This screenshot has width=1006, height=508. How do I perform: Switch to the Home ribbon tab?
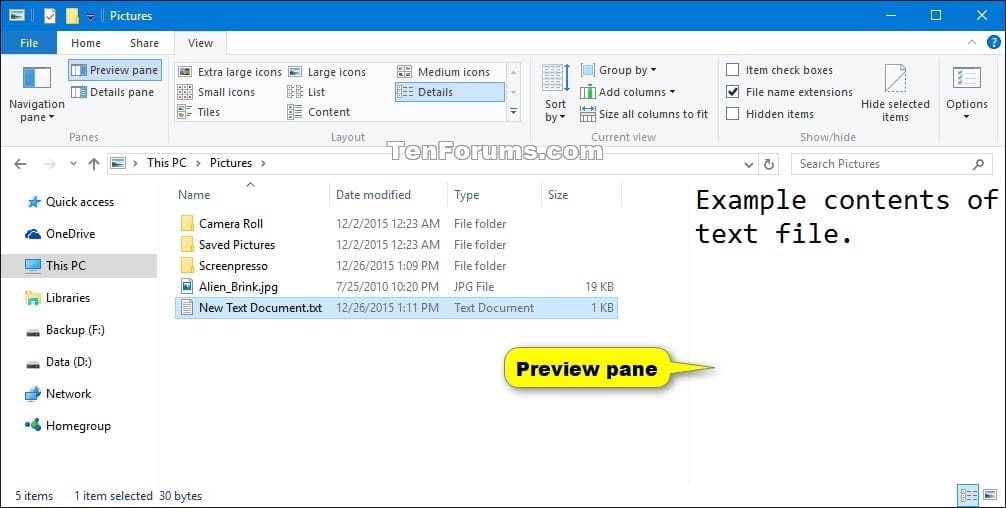[x=86, y=43]
